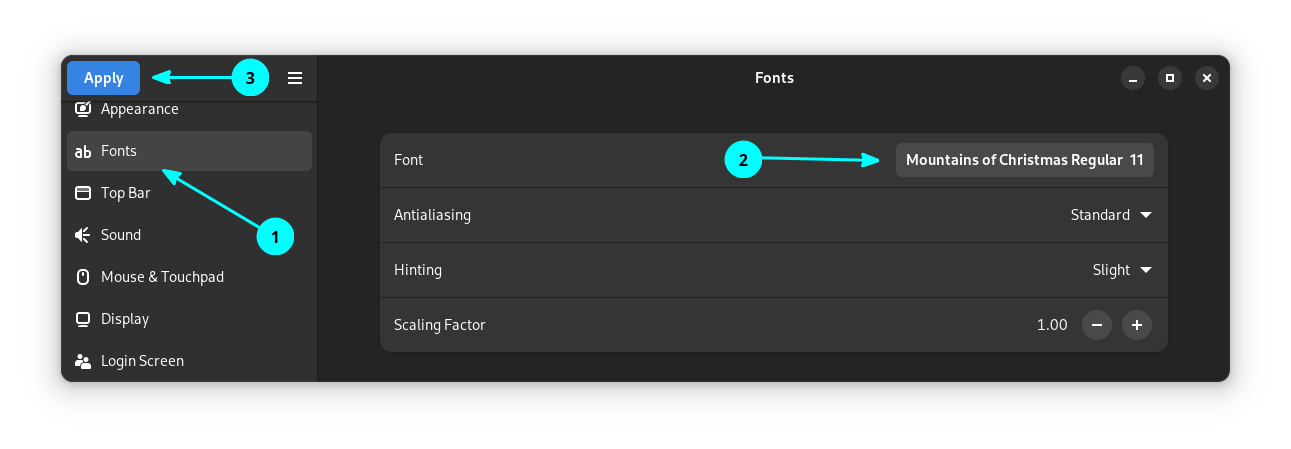Image resolution: width=1291 pixels, height=449 pixels.
Task: Click the Login Screen users icon
Action: (84, 361)
